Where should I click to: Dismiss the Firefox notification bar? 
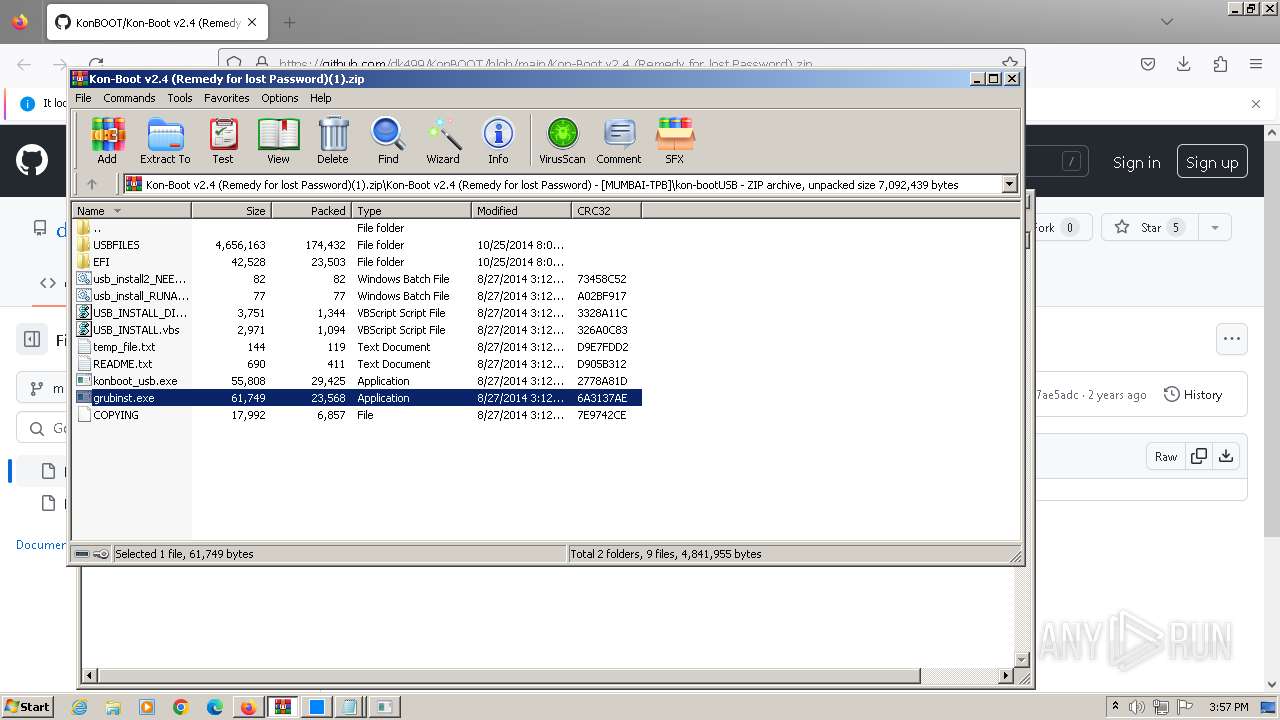[1256, 103]
